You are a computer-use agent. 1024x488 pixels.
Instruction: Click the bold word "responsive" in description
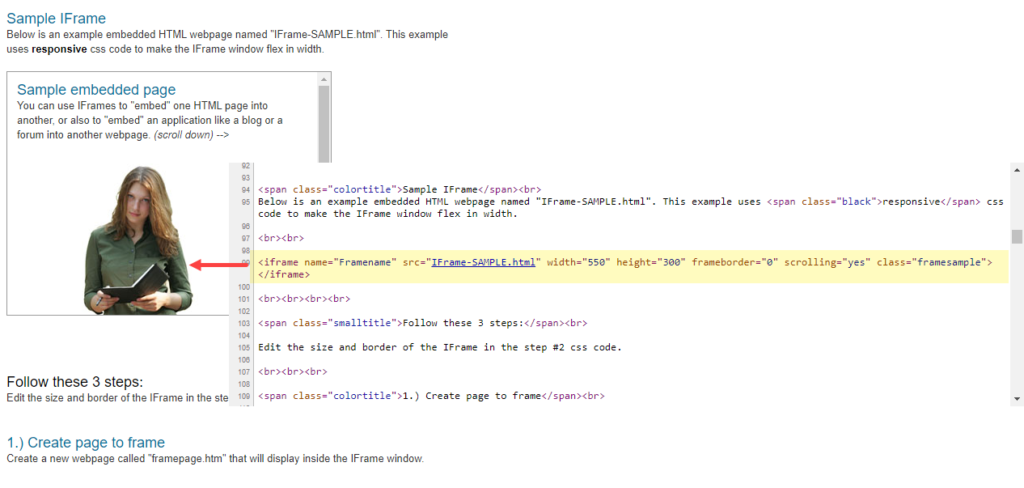click(x=59, y=49)
